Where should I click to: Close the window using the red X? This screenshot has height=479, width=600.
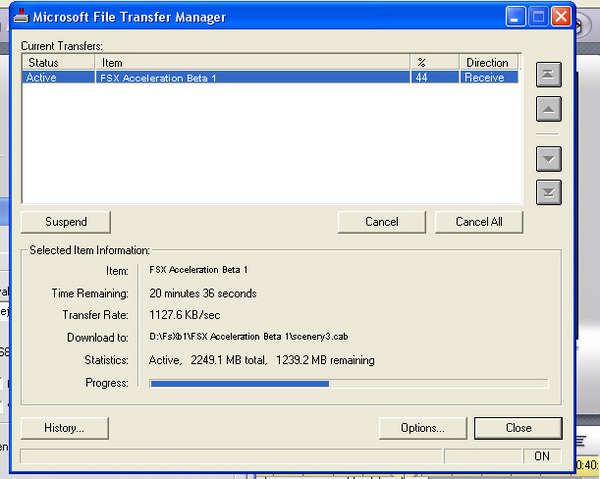561,17
